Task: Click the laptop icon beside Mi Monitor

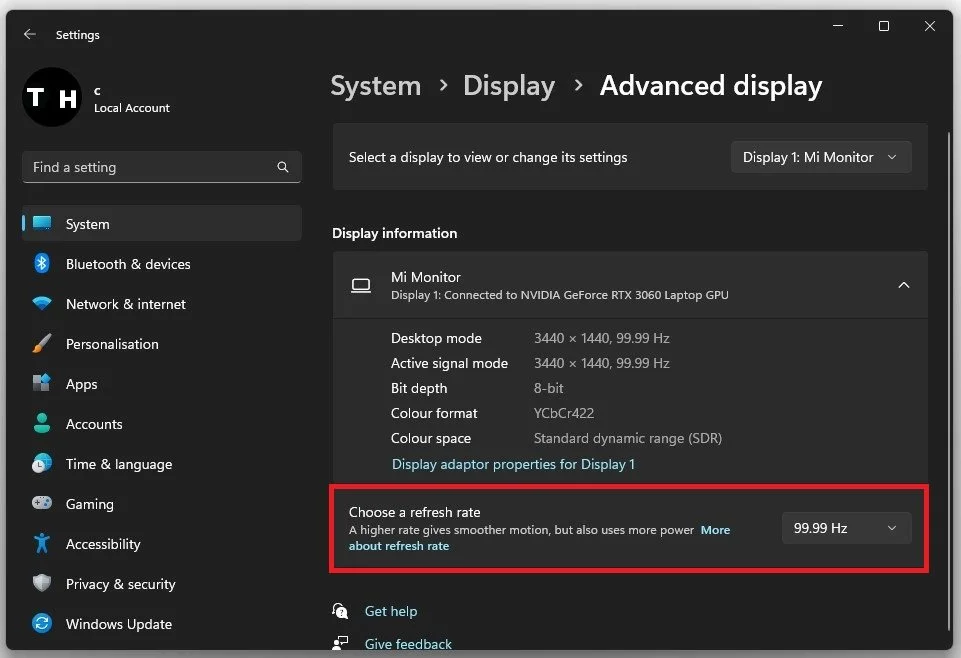Action: point(361,286)
